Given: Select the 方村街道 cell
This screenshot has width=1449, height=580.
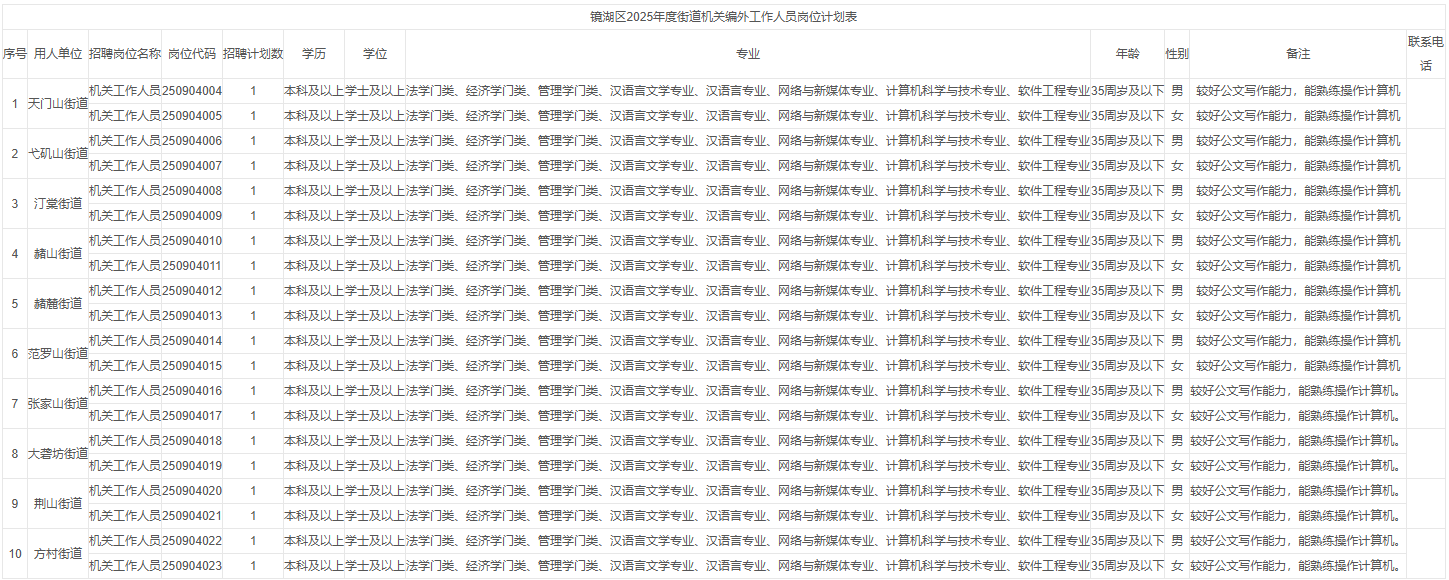Looking at the screenshot, I should 58,553.
